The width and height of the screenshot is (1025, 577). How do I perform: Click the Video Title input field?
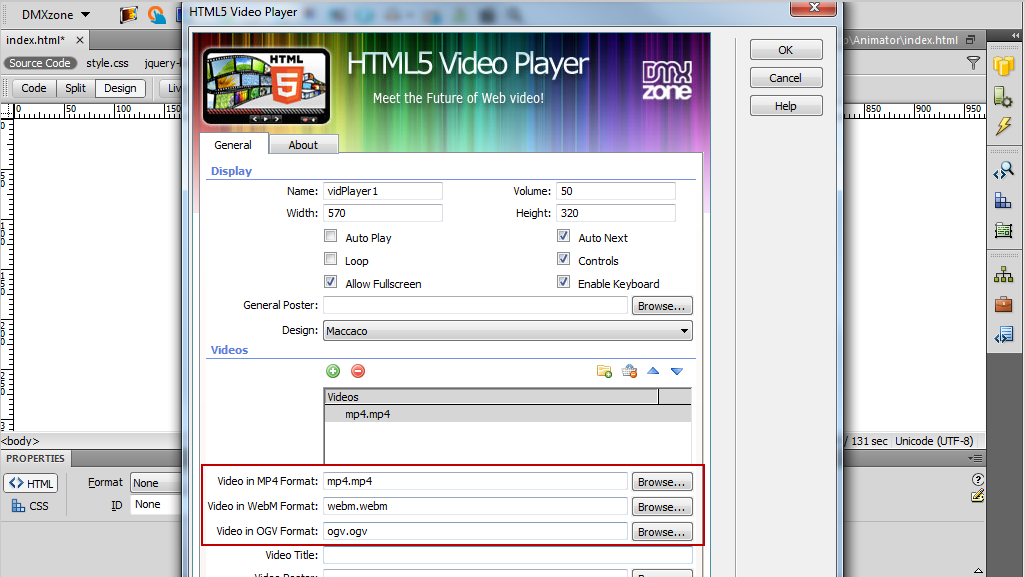[x=507, y=555]
